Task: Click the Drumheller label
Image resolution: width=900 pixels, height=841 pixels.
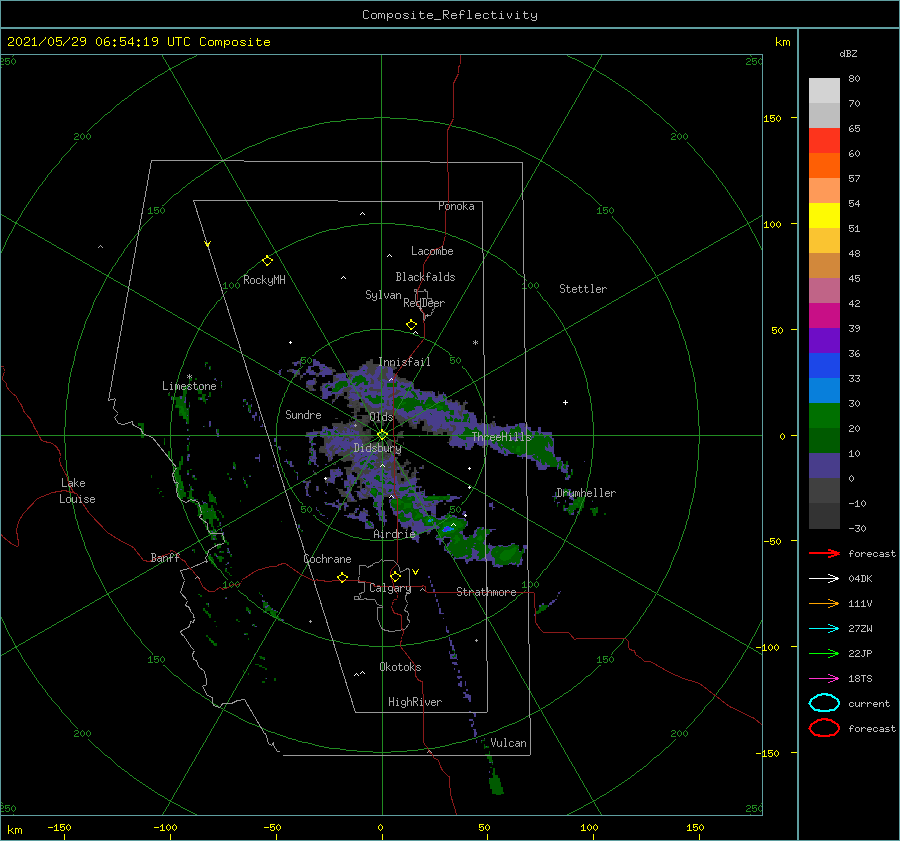Action: pos(586,493)
